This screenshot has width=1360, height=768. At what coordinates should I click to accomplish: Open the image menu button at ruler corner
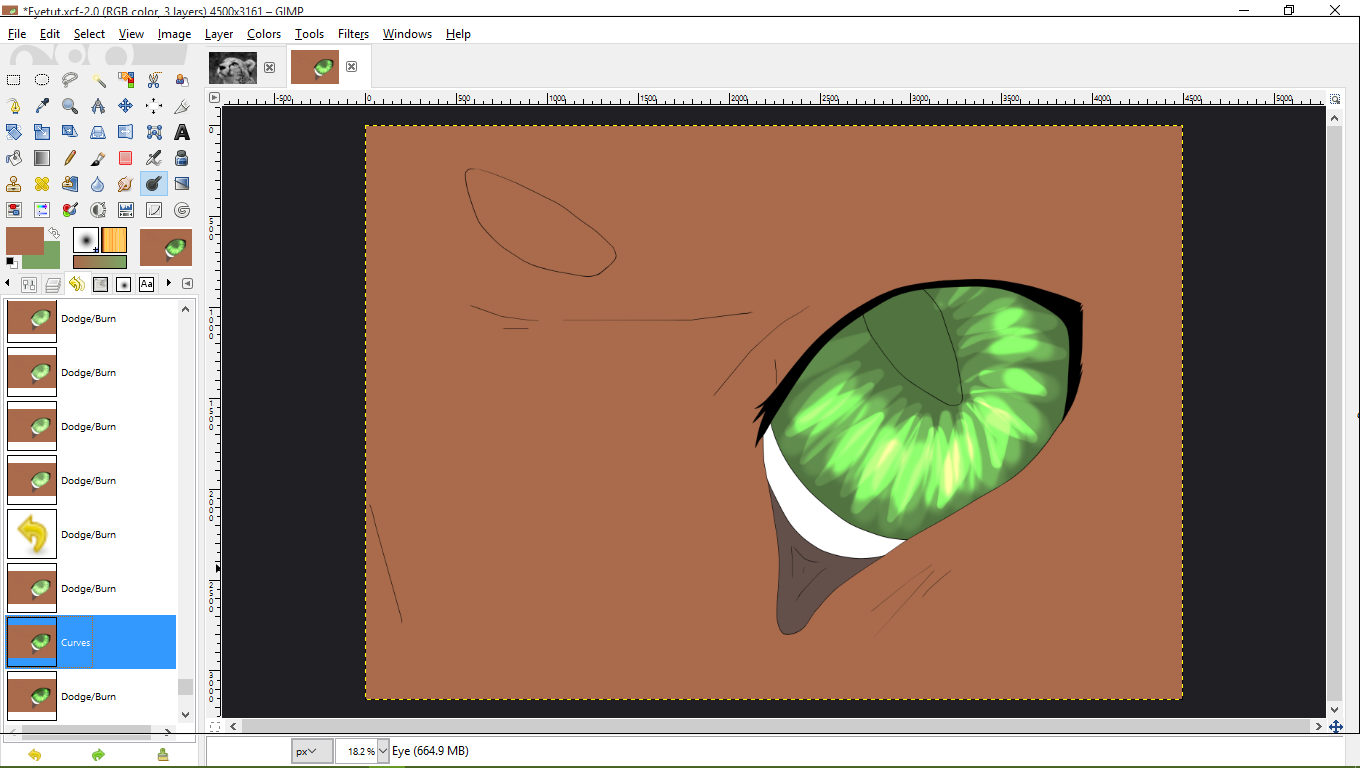214,98
